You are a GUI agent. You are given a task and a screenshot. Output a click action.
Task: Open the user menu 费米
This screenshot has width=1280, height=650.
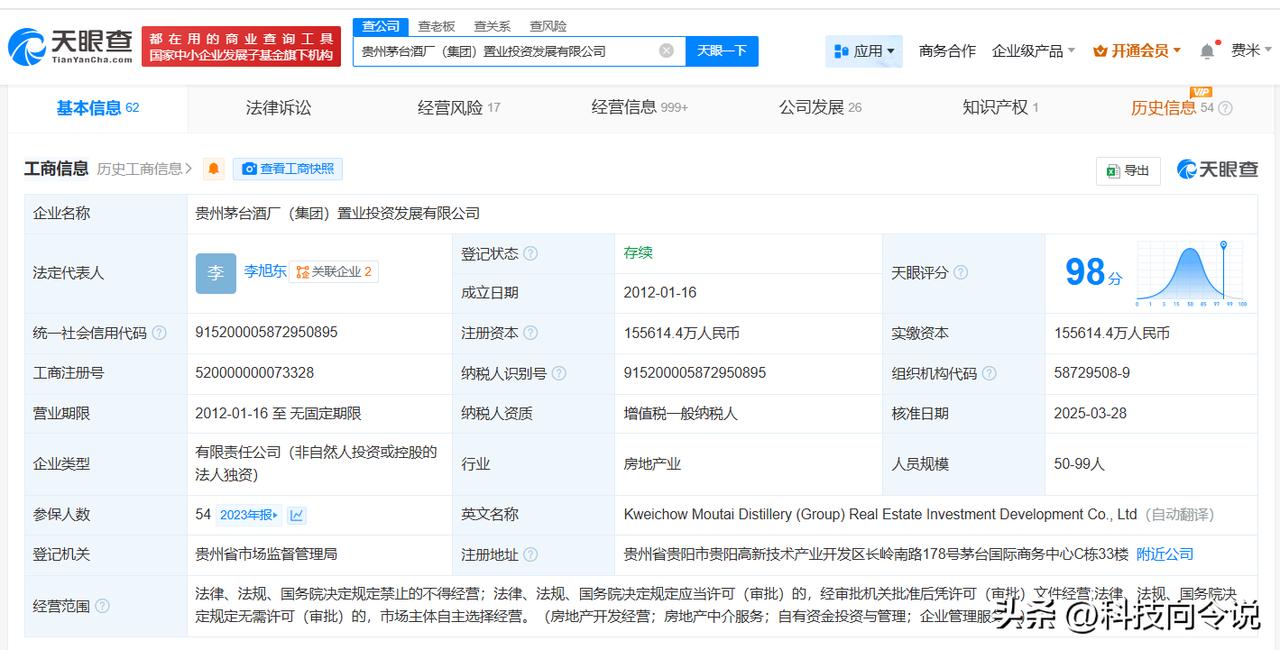point(1251,50)
